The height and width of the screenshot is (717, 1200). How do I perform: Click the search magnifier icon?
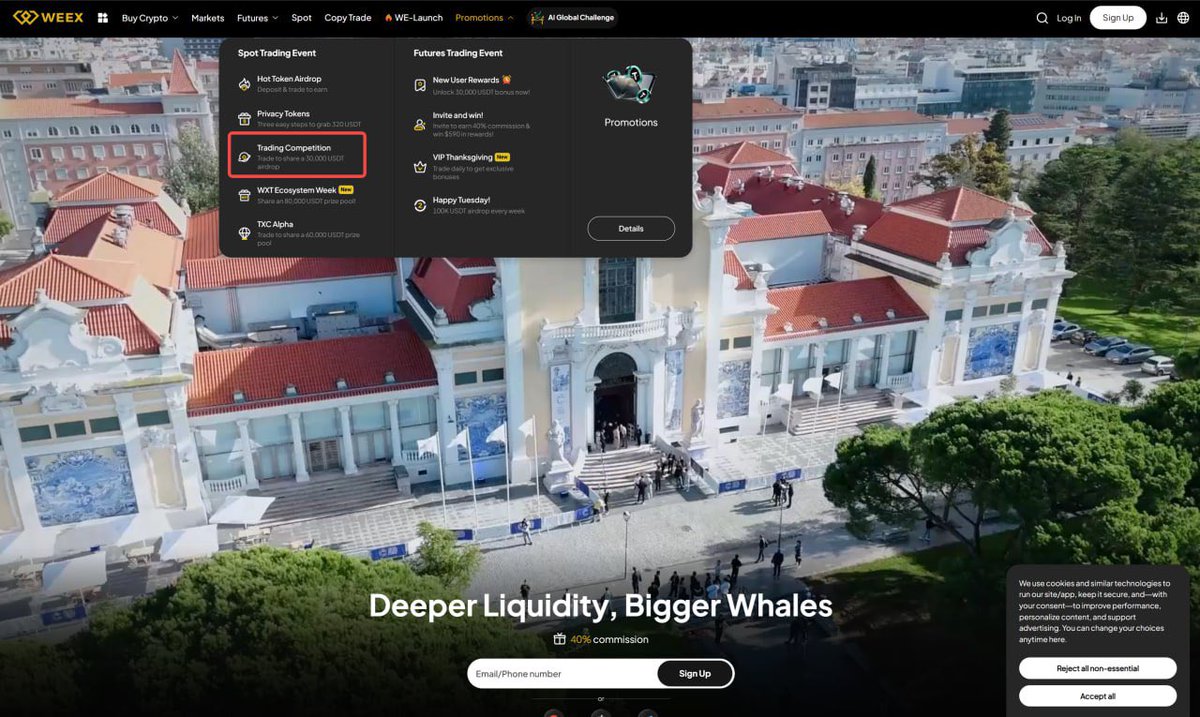click(1041, 17)
